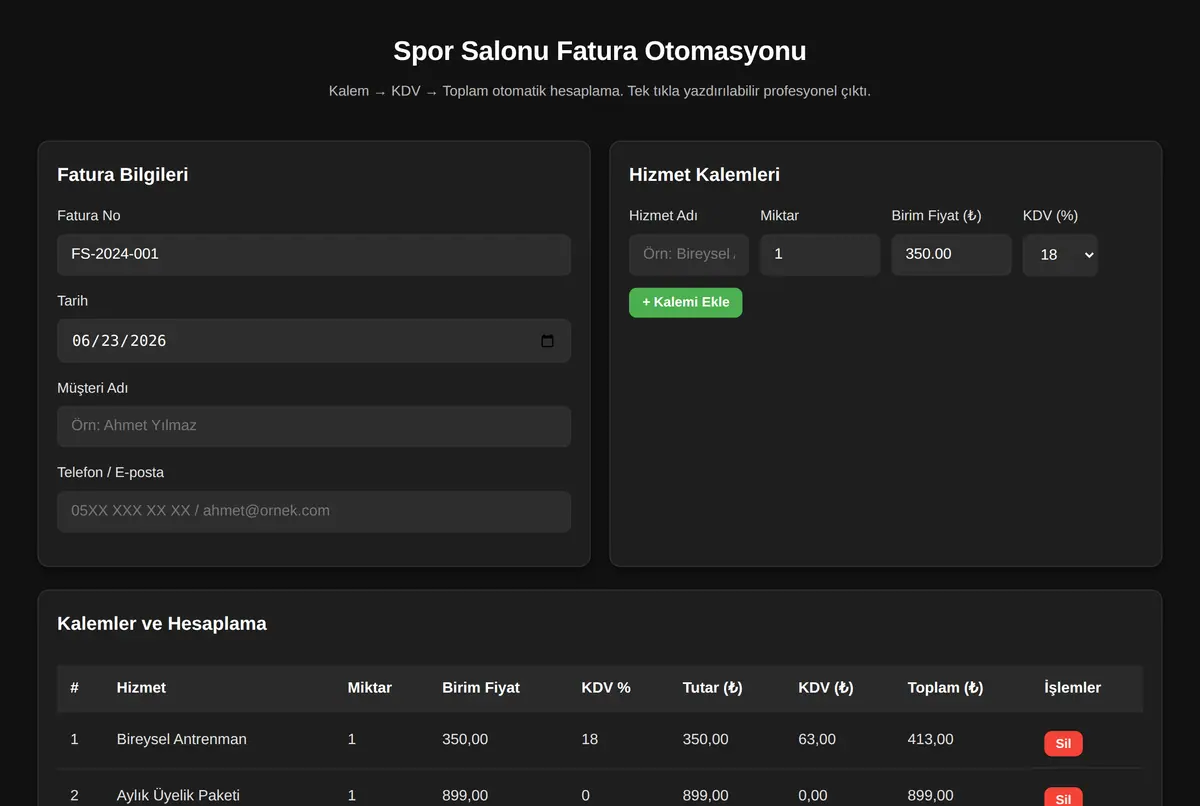Image resolution: width=1200 pixels, height=806 pixels.
Task: Click the 63,00 KDV cell
Action: click(x=817, y=740)
